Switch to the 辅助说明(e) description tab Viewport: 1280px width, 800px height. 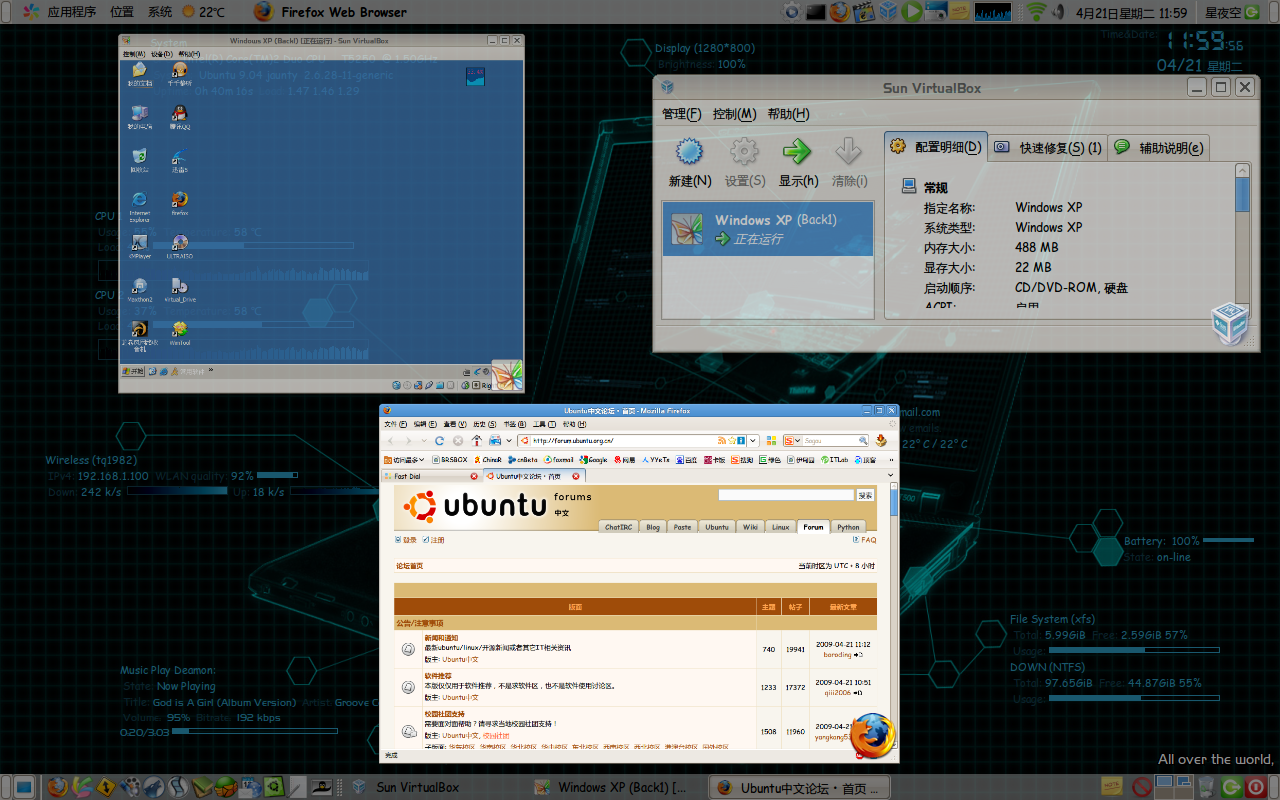tap(1159, 148)
